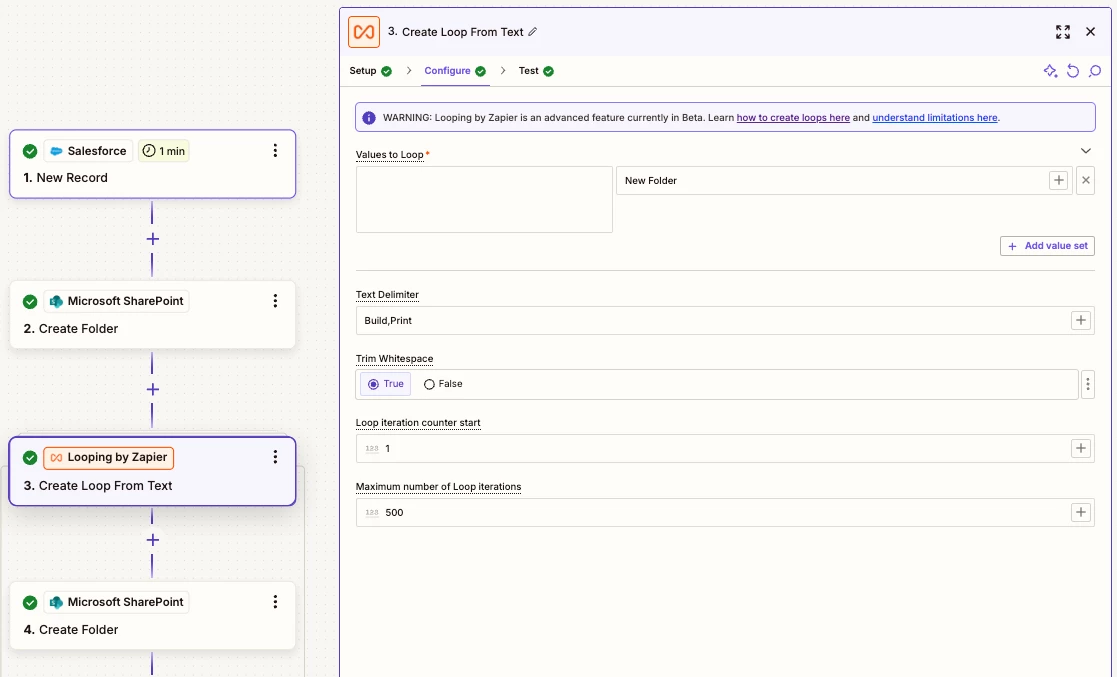Click the Microsoft SharePoint badge on step 2
The width and height of the screenshot is (1117, 677).
(x=117, y=301)
